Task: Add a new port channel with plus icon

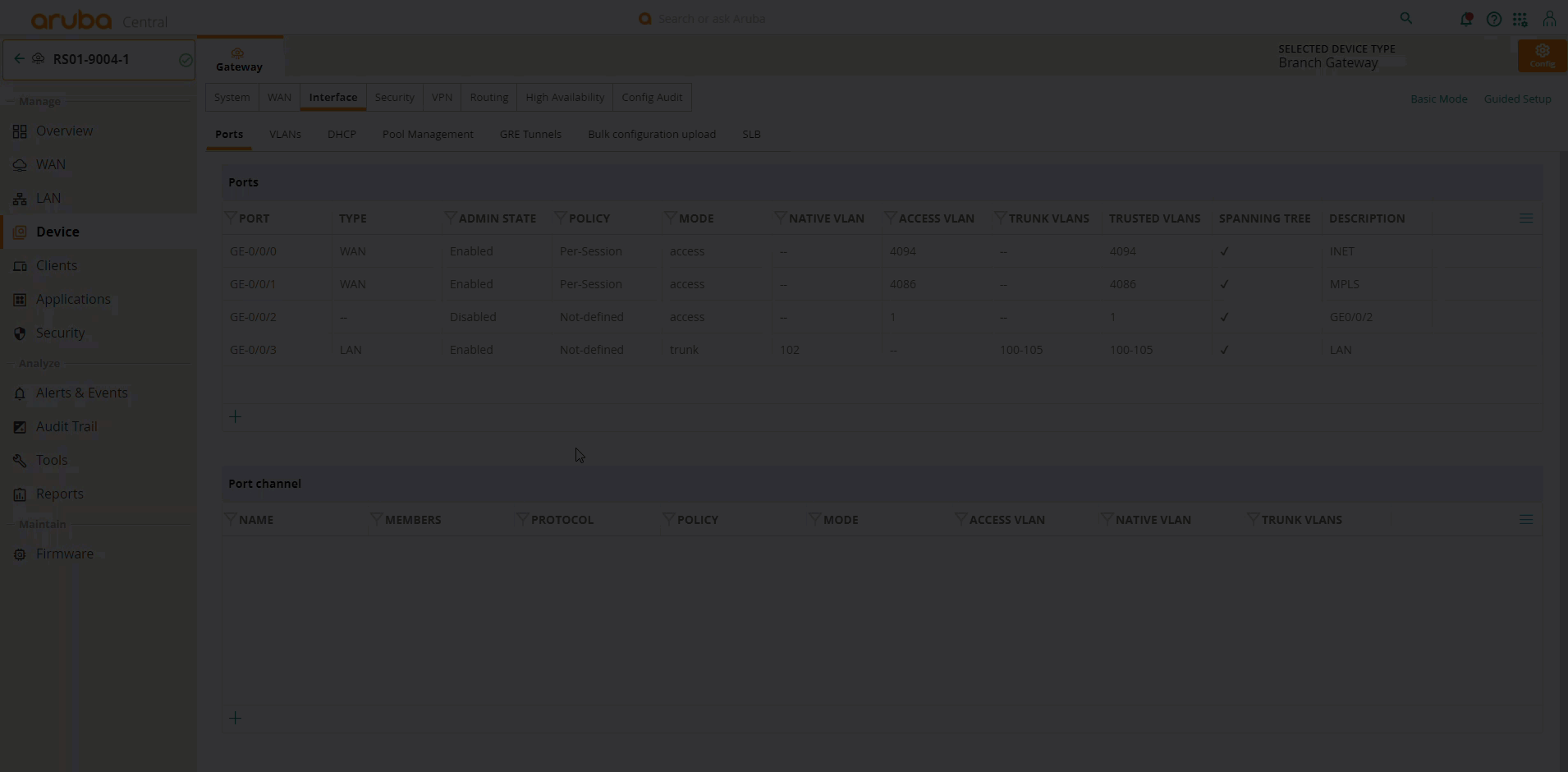Action: tap(235, 719)
